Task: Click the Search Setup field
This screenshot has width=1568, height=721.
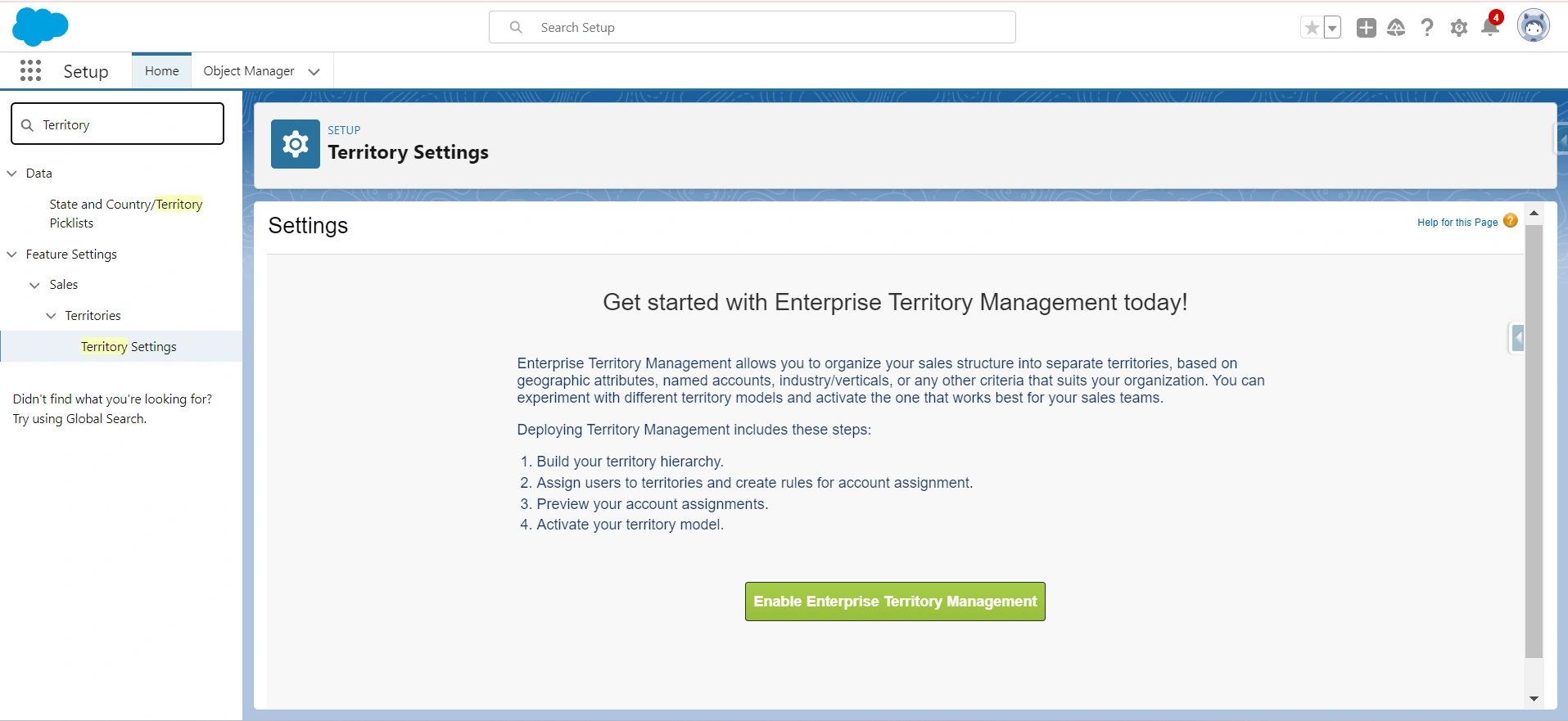Action: tap(752, 27)
